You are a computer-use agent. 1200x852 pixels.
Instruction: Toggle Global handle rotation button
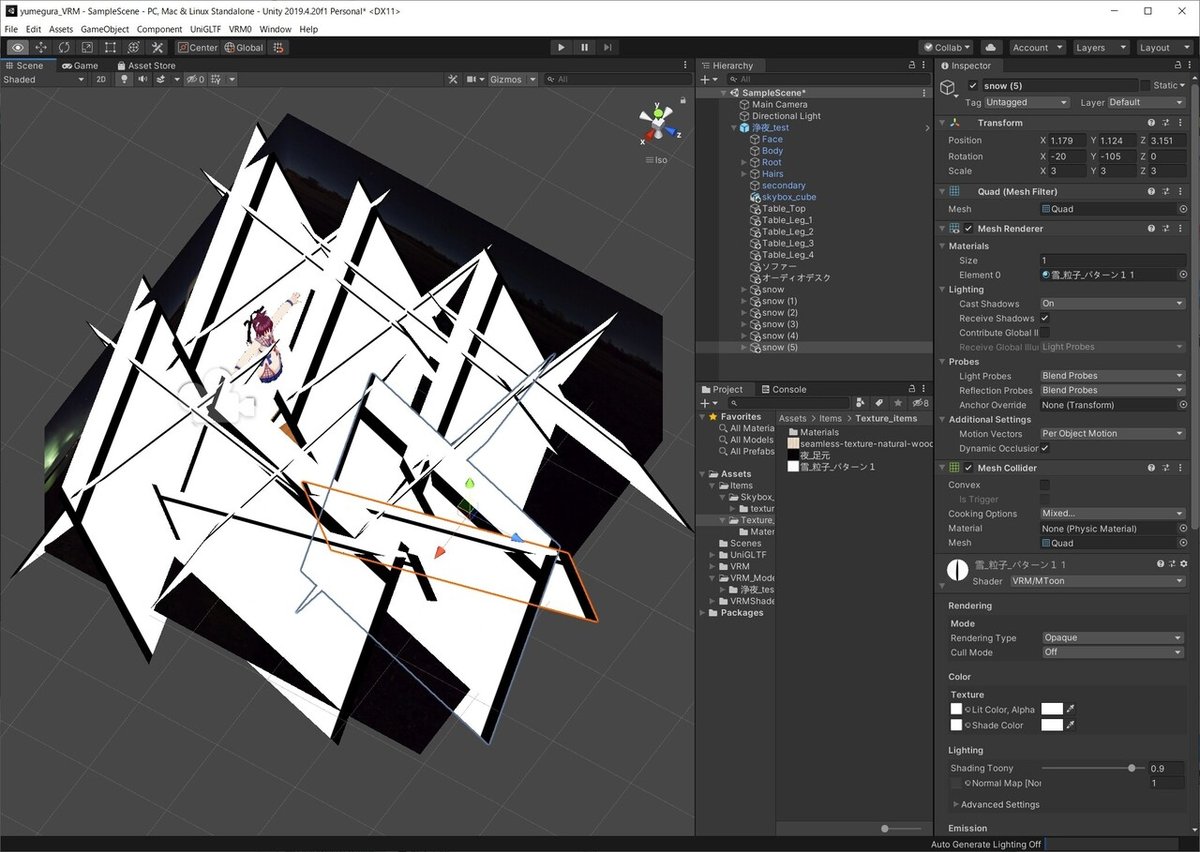pos(244,47)
